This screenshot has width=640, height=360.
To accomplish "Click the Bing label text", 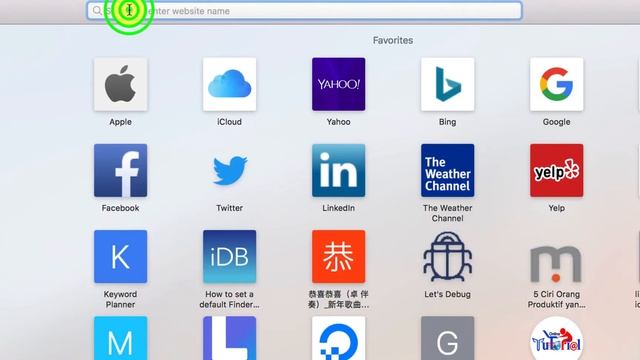I will (x=447, y=122).
